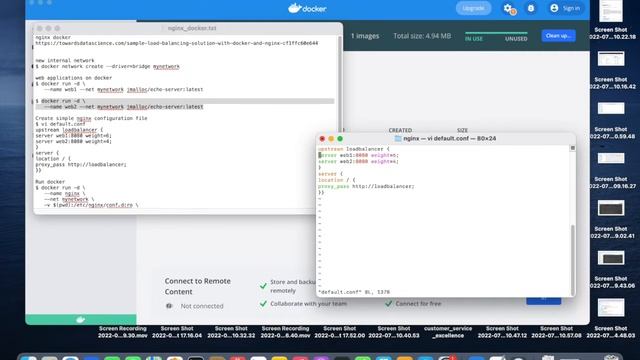This screenshot has height=360, width=640.
Task: Click the 'vi default.conf' terminal window title
Action: click(x=449, y=138)
